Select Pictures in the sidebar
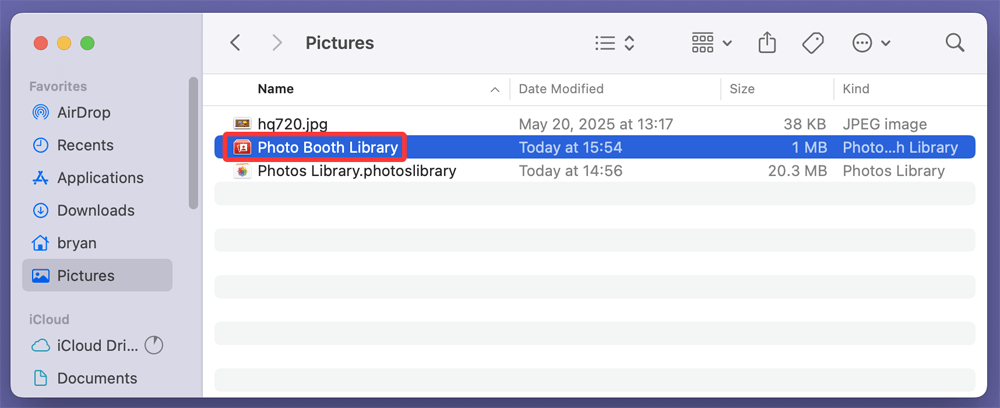Viewport: 1000px width, 408px height. (97, 275)
